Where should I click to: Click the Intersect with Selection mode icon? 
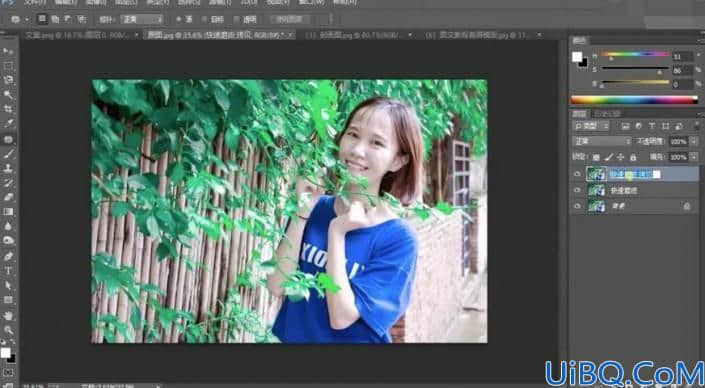coord(82,19)
